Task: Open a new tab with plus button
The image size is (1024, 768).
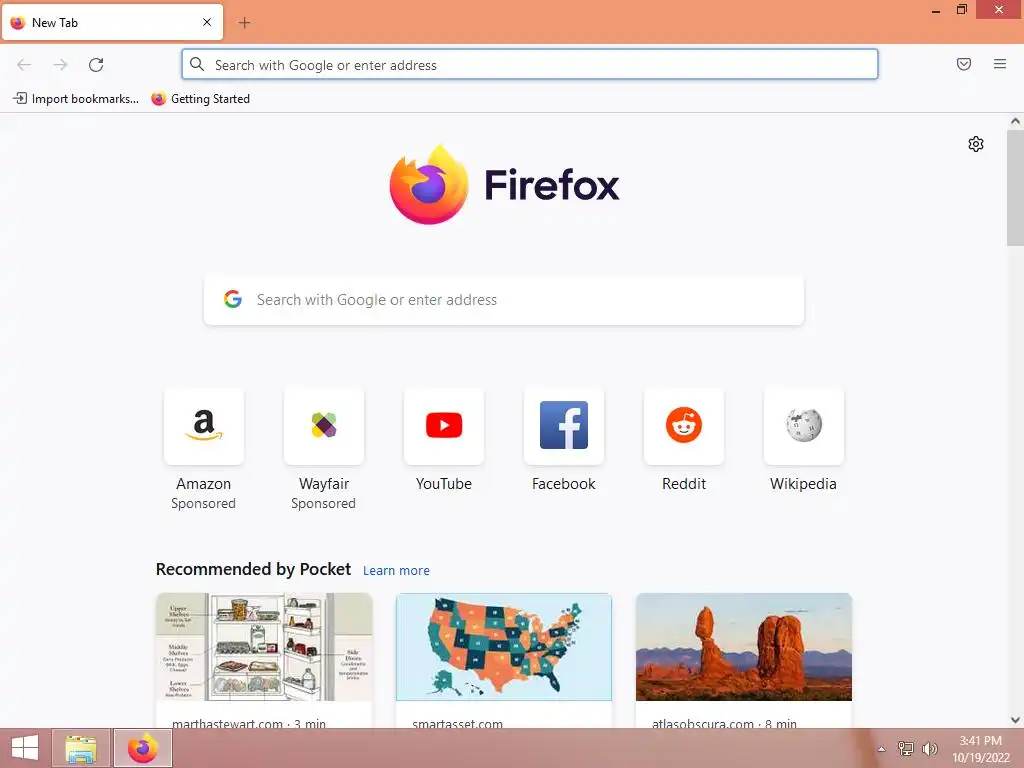Action: pos(244,23)
